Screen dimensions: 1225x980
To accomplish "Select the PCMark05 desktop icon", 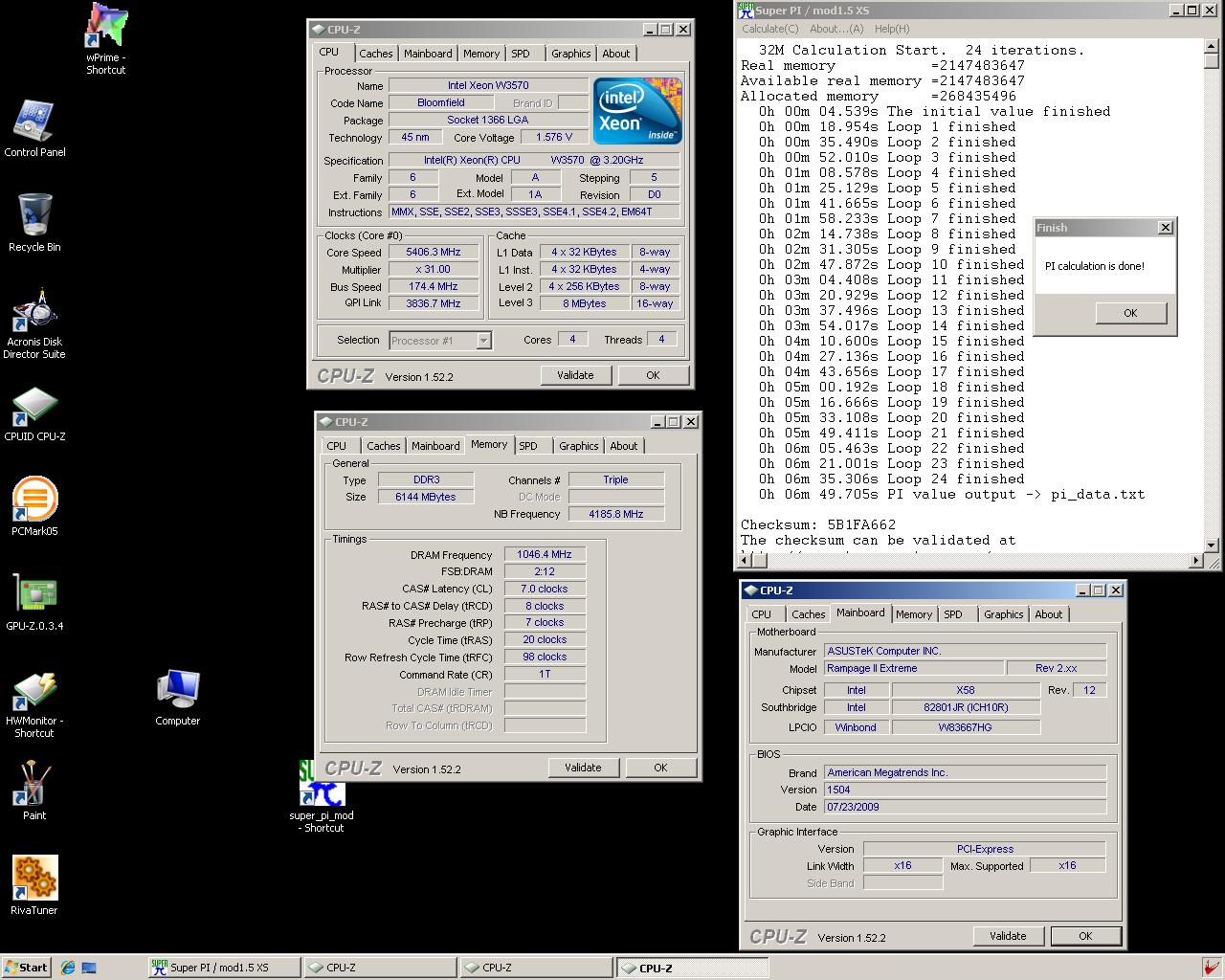I will point(34,507).
